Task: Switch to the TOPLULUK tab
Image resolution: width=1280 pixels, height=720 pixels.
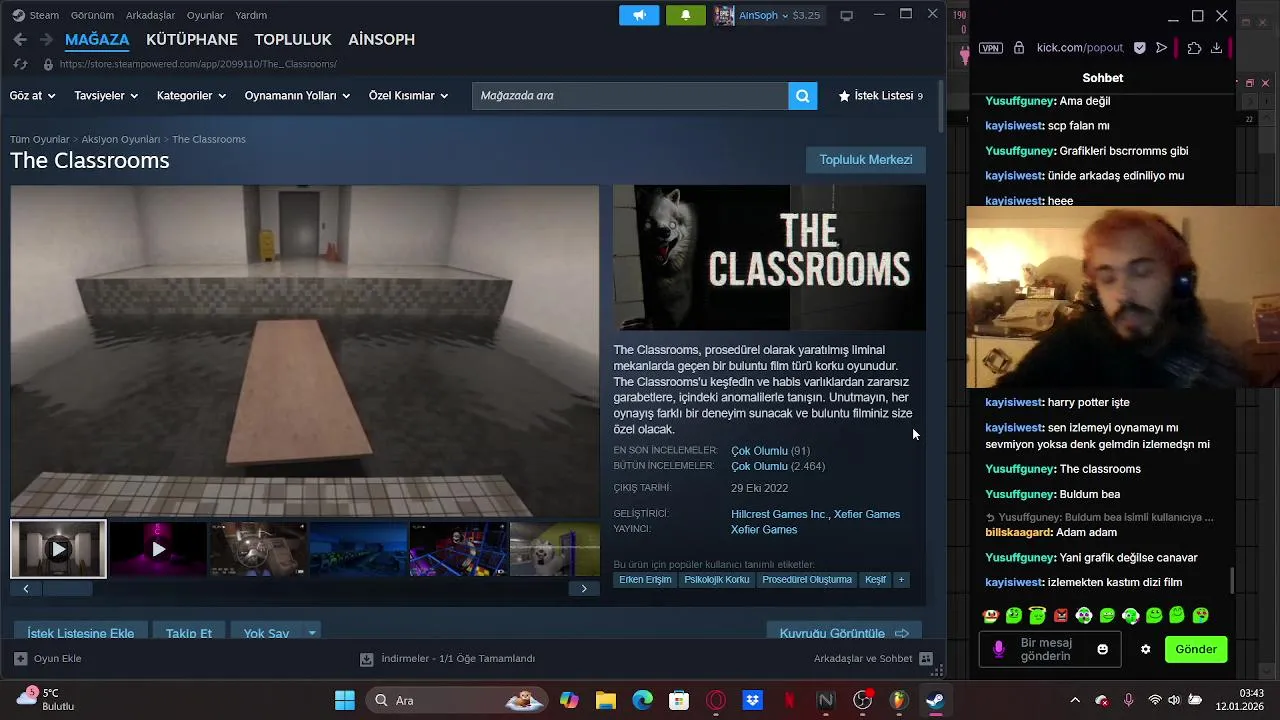Action: click(x=293, y=39)
